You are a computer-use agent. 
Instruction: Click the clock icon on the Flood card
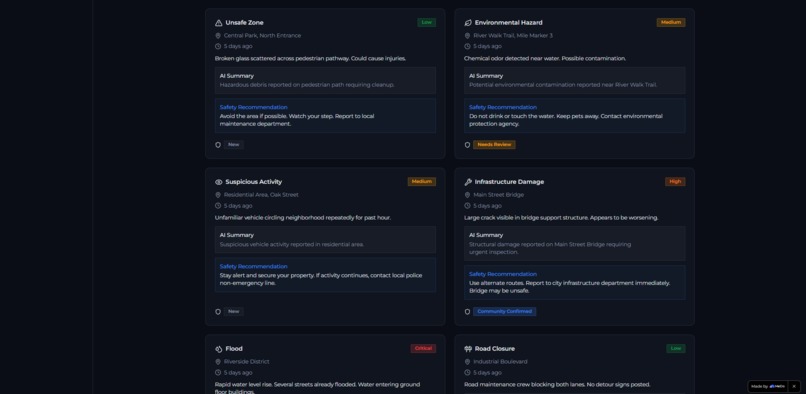tap(218, 372)
